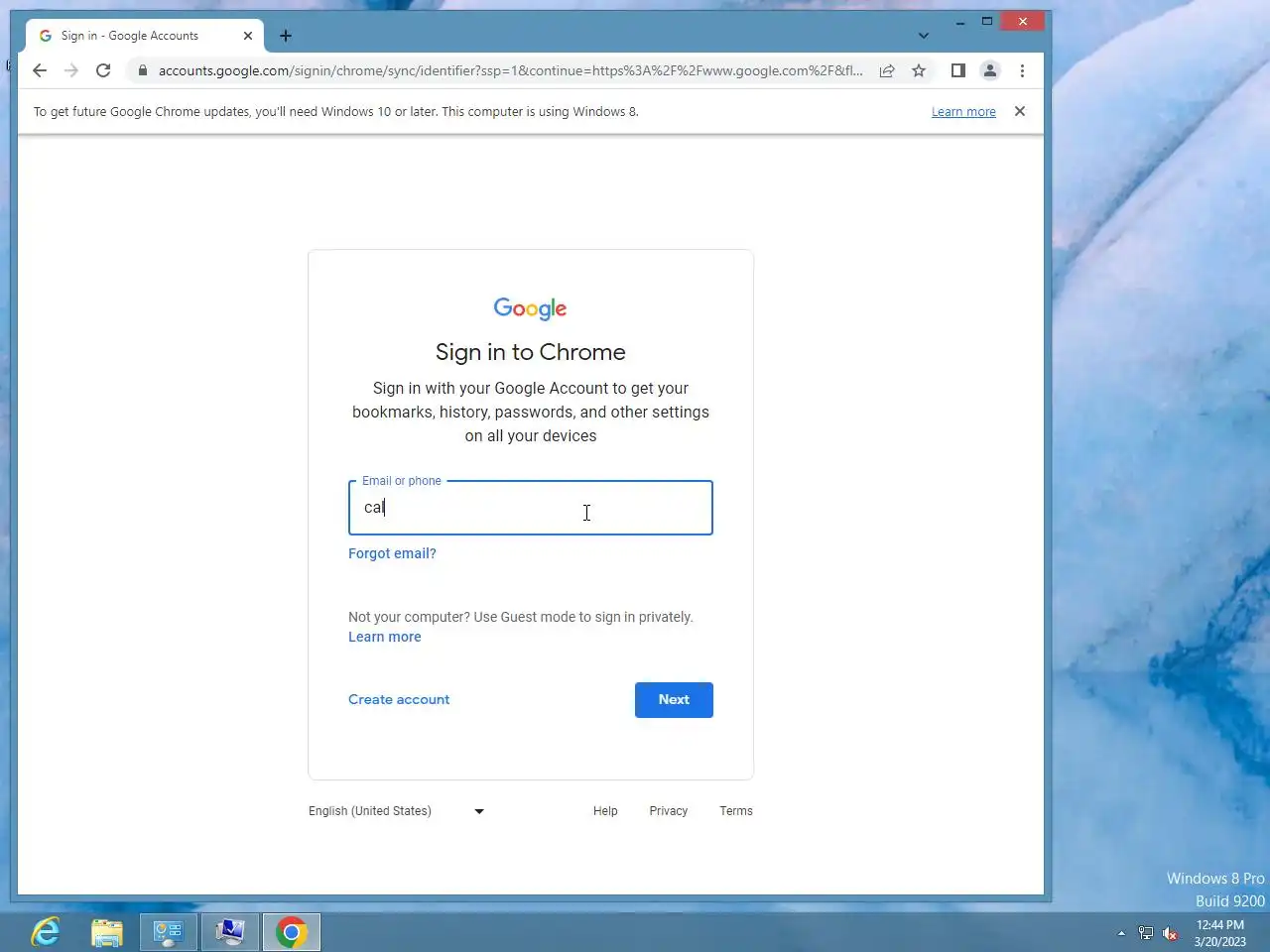This screenshot has height=952, width=1270.
Task: Open a new tab with the plus button
Action: point(286,36)
